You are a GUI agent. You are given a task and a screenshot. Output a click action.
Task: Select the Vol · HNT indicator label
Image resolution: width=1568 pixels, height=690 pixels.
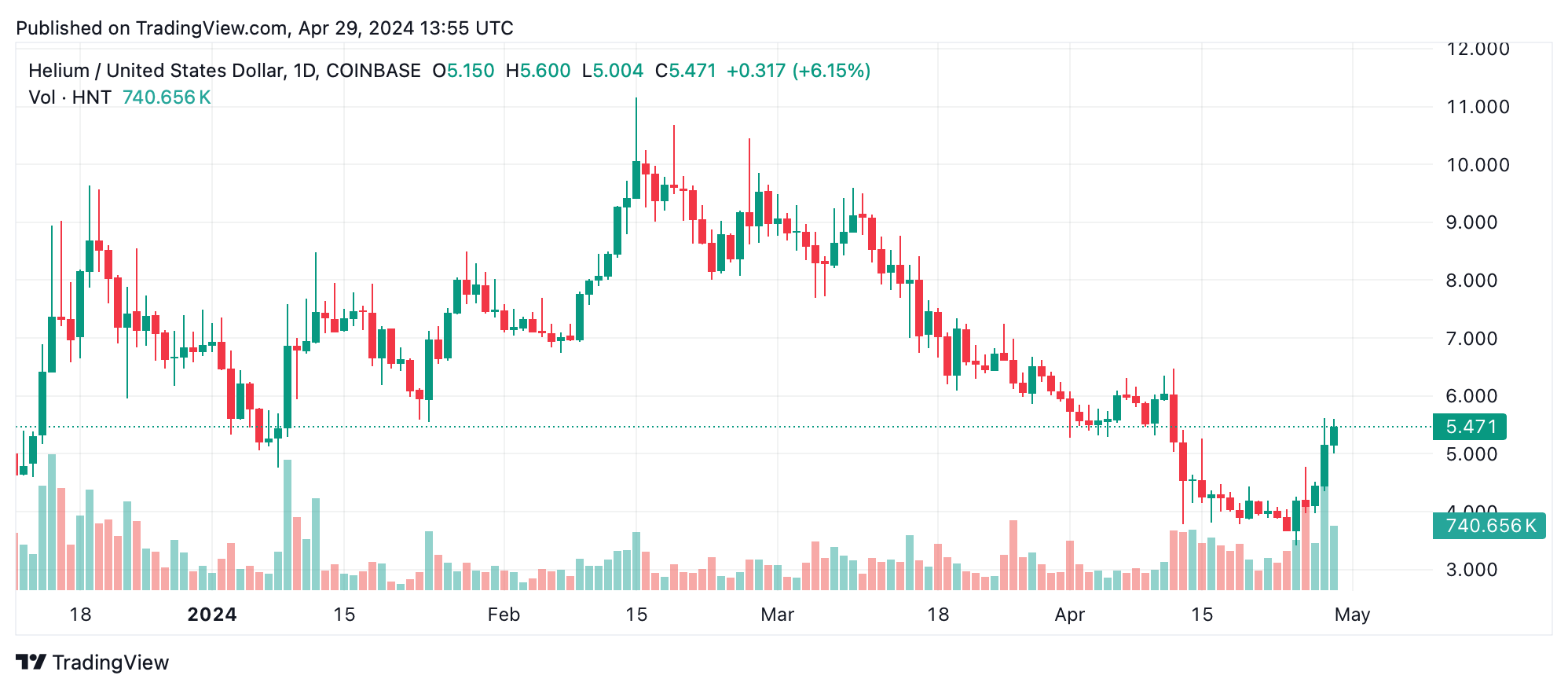coord(69,97)
